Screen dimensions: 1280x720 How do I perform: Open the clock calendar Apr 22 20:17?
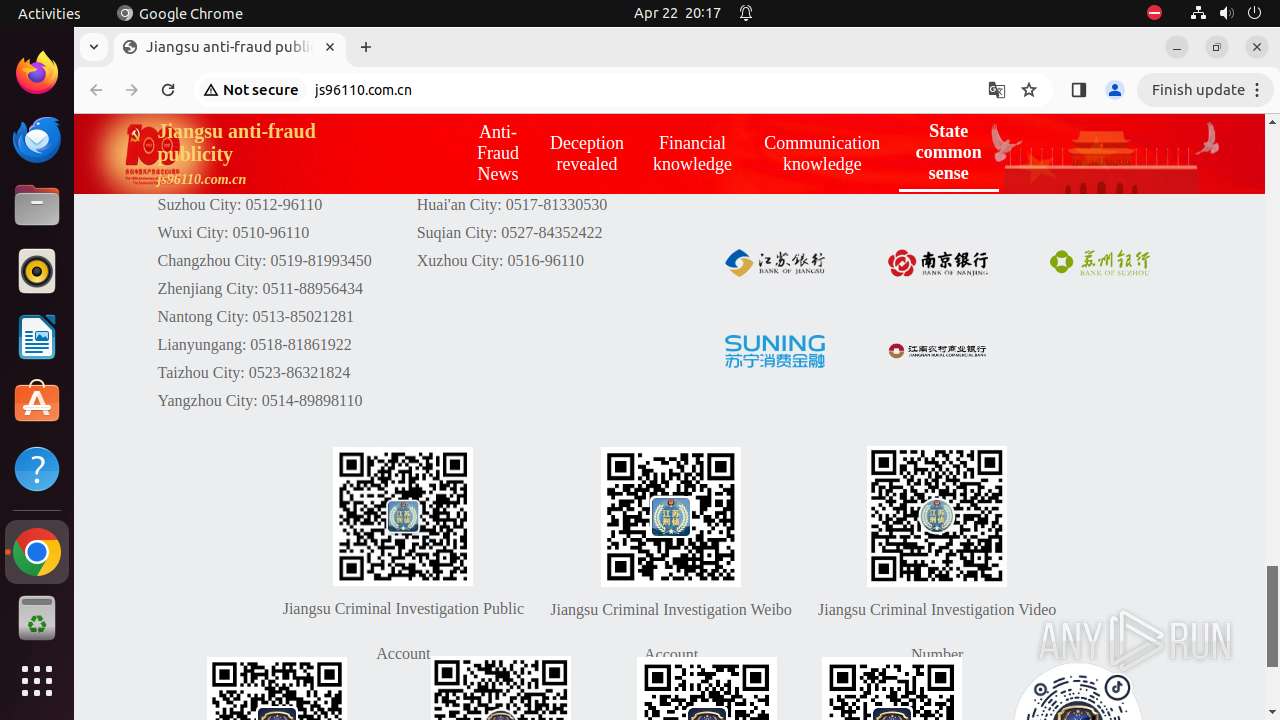point(677,13)
